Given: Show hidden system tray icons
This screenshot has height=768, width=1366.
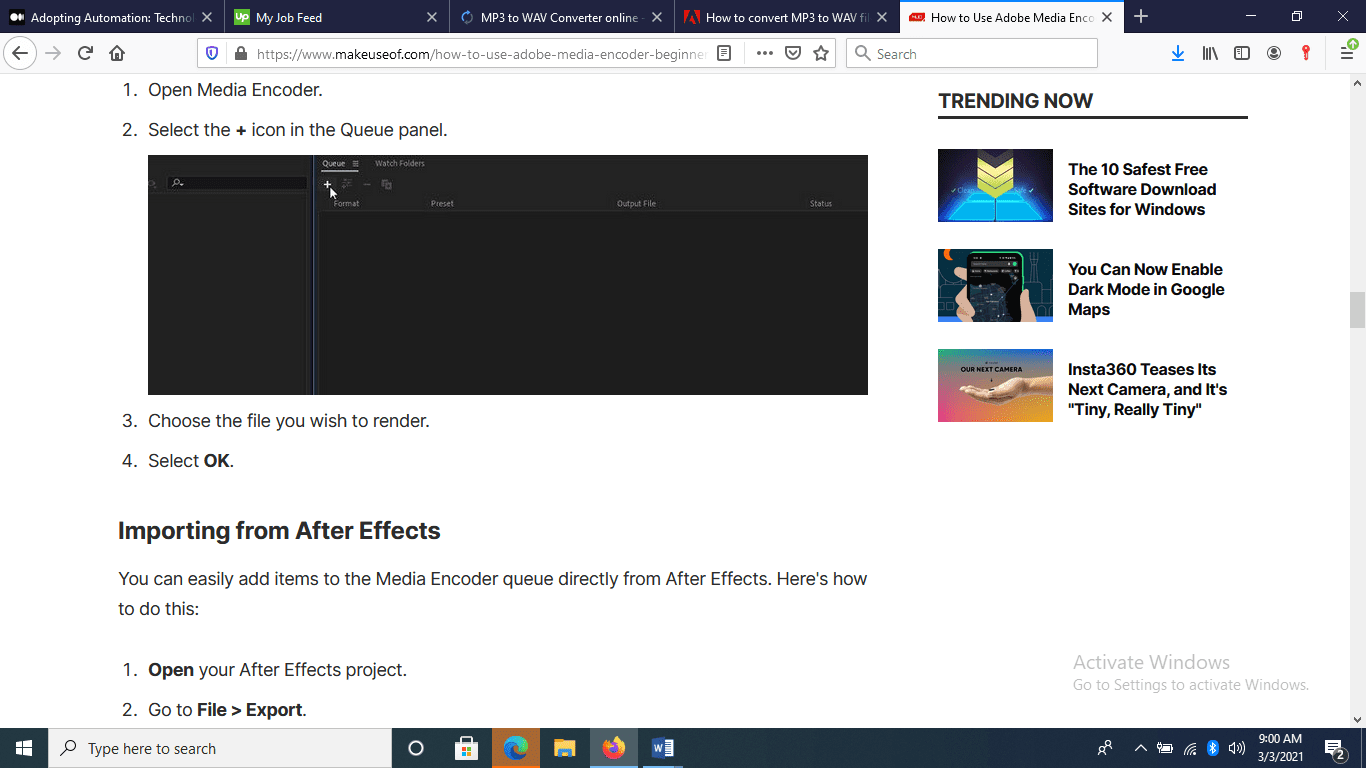Looking at the screenshot, I should [x=1140, y=748].
